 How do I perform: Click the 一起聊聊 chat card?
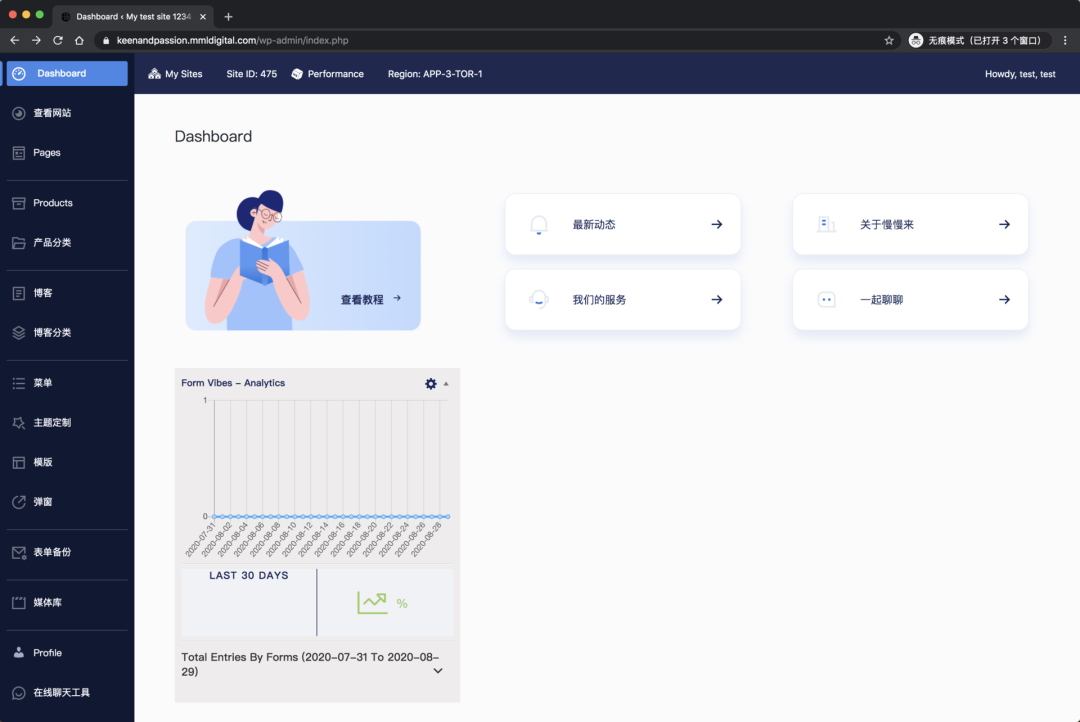pos(910,299)
